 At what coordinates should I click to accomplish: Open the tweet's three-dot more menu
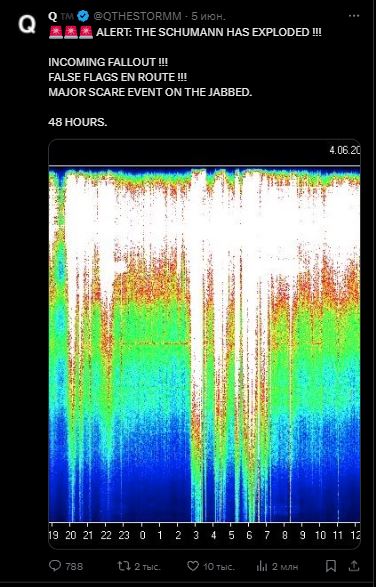(x=354, y=16)
